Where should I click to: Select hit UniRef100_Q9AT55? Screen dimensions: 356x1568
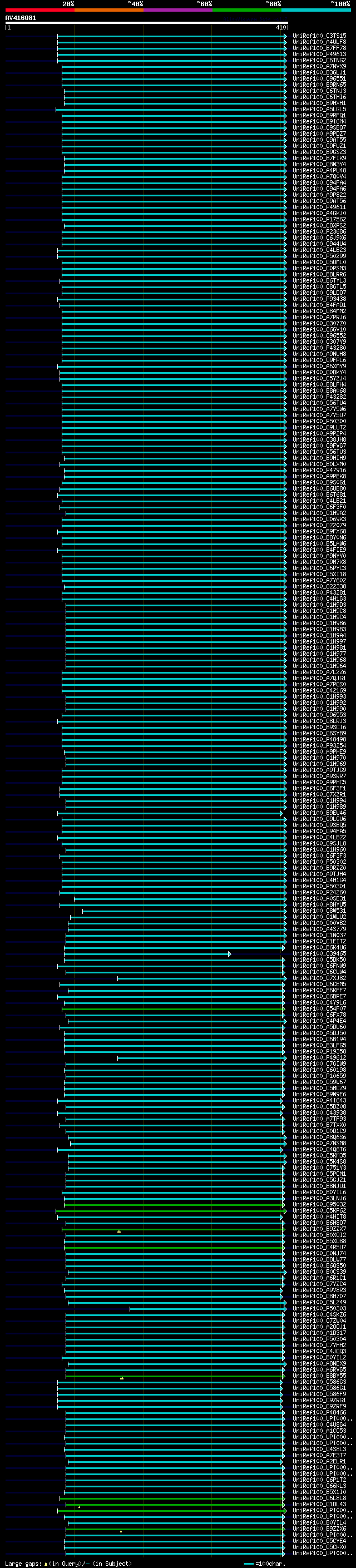[x=319, y=140]
